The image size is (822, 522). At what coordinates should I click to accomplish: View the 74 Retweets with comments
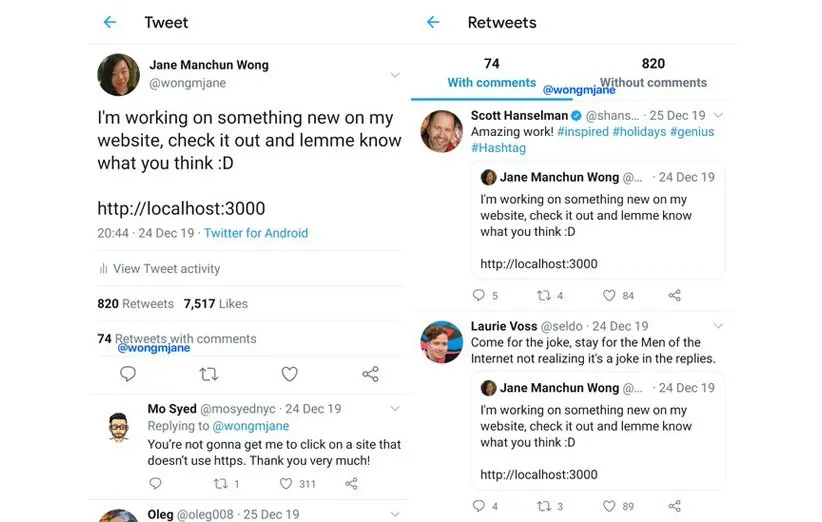(x=177, y=338)
